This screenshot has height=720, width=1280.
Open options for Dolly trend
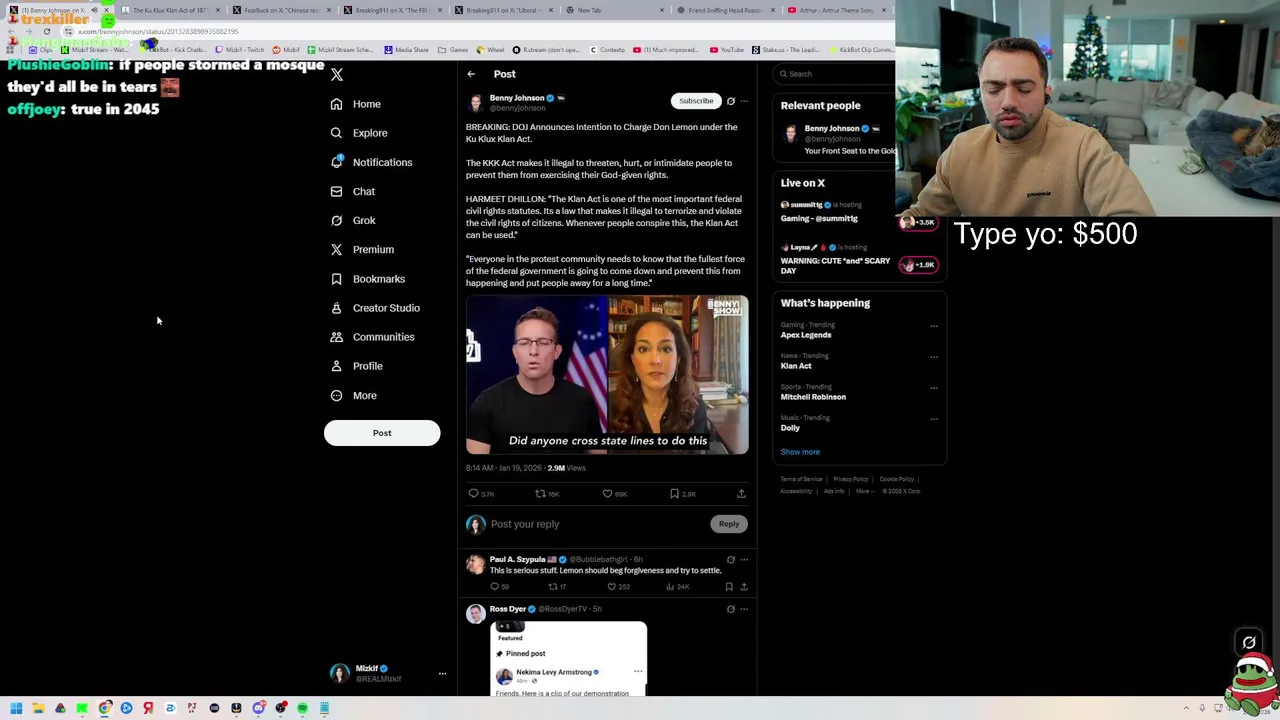[x=934, y=419]
